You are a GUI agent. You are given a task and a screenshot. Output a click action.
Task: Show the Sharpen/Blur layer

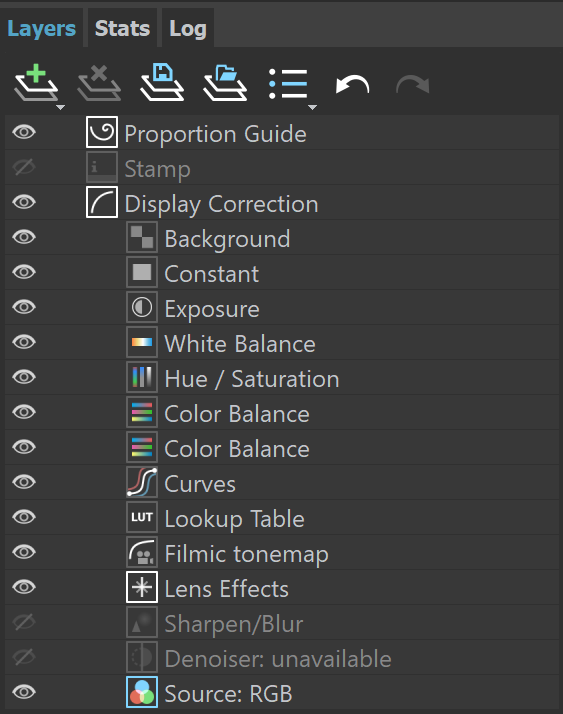[x=24, y=622]
